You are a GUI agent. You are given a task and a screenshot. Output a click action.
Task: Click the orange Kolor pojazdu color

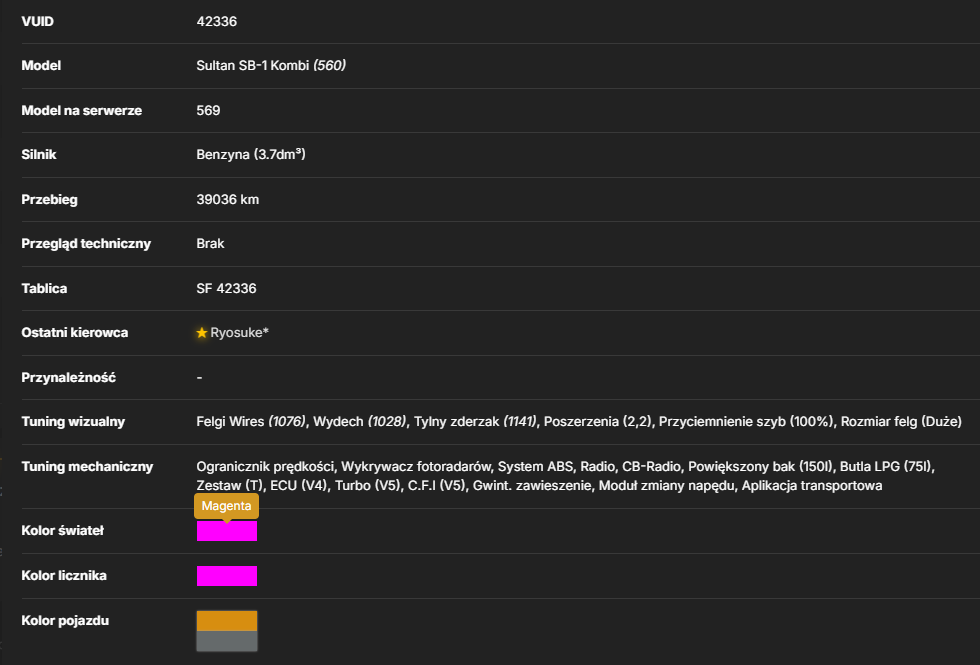tap(227, 621)
